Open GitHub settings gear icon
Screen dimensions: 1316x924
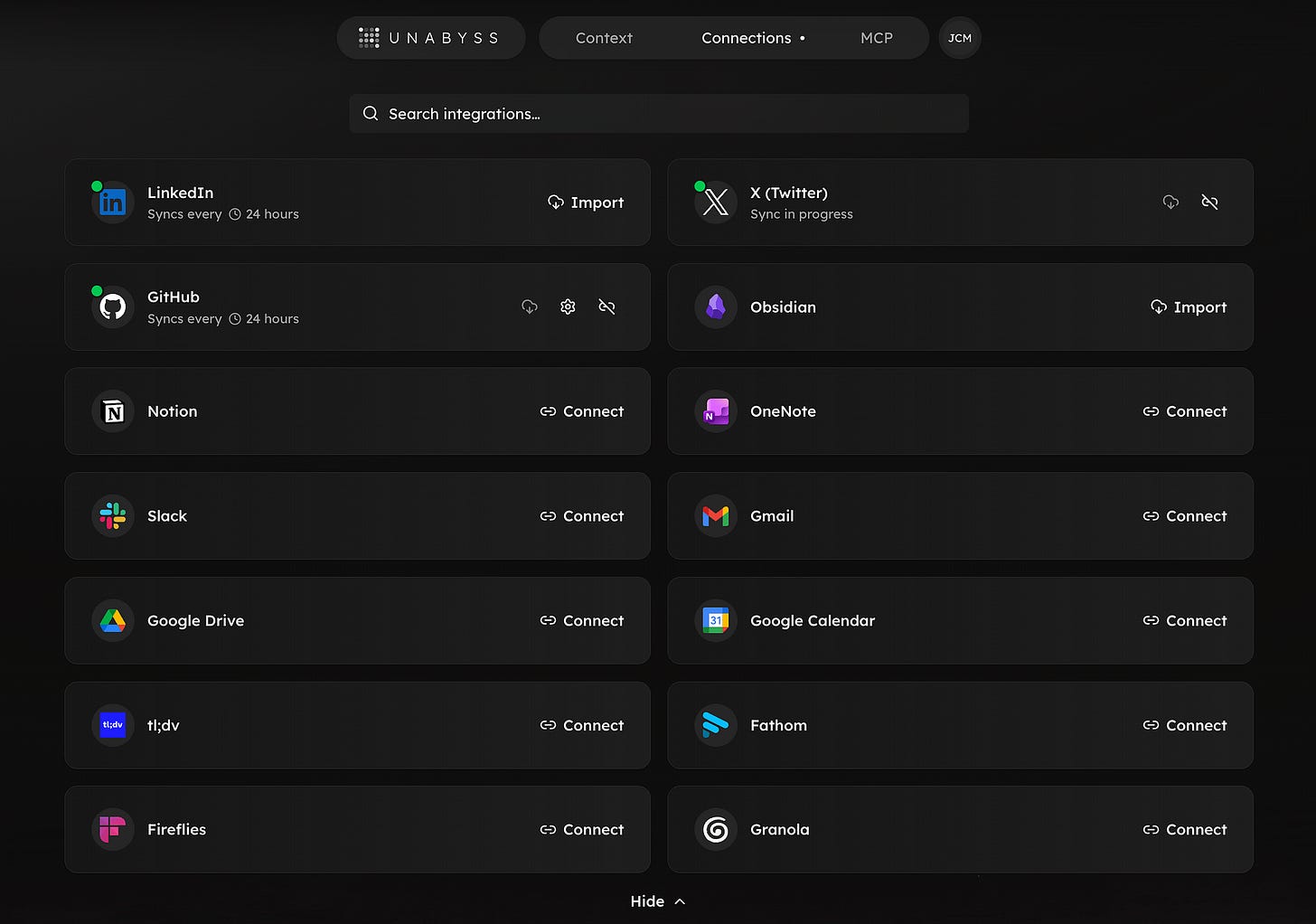coord(568,307)
